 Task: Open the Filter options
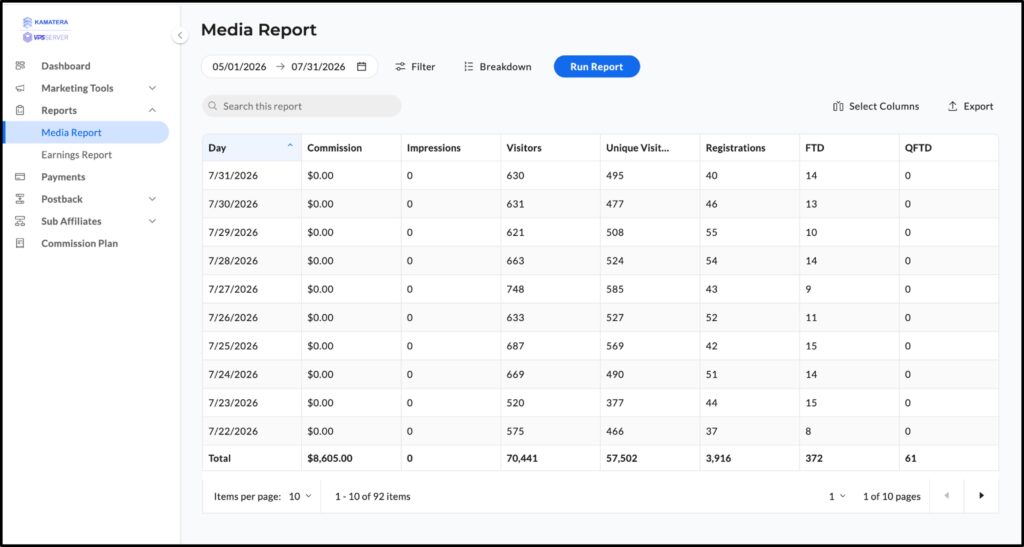tap(415, 67)
